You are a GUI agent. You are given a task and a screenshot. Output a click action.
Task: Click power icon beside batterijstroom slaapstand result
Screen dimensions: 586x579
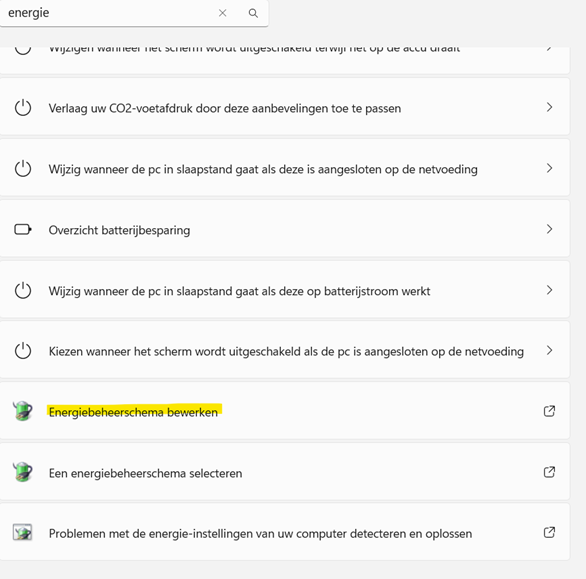pos(23,290)
